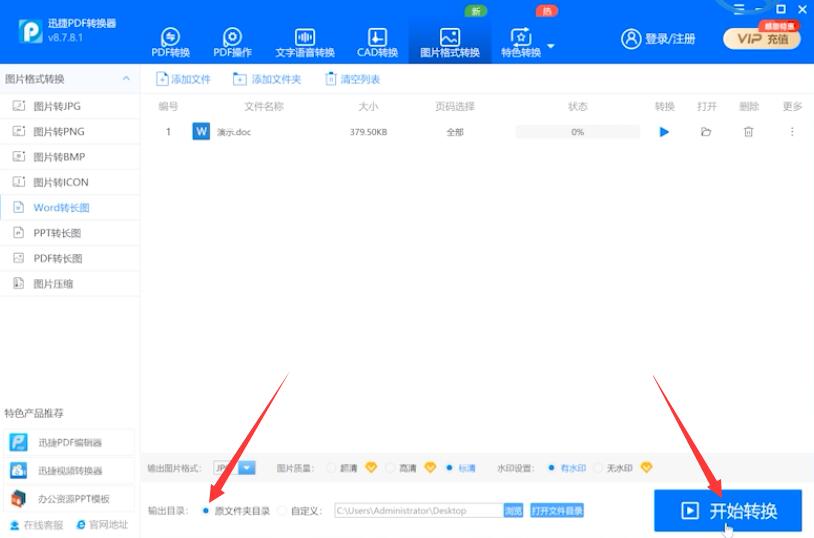This screenshot has width=814, height=538.
Task: Click the 演示.doc file name
Action: (x=234, y=132)
